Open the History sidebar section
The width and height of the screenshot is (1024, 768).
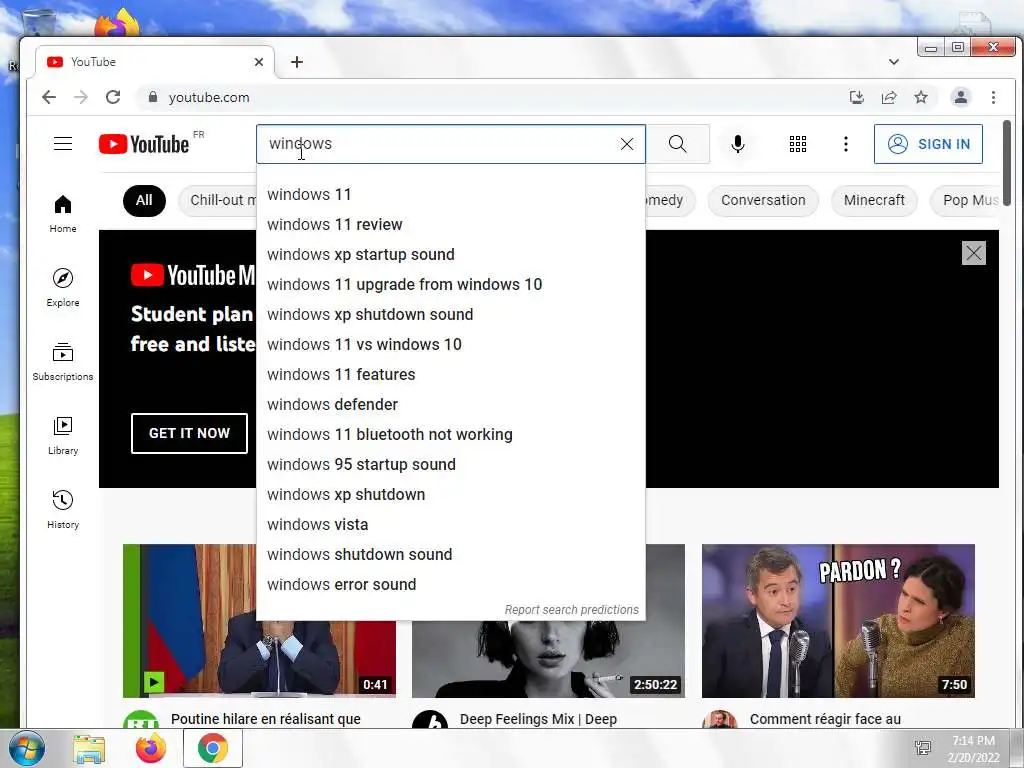63,509
